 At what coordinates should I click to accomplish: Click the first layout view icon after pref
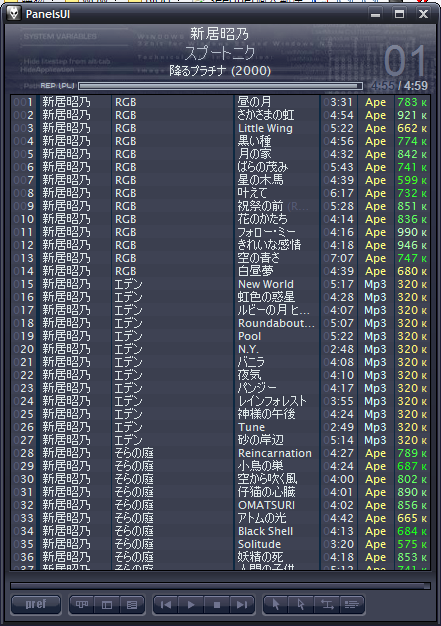pyautogui.click(x=82, y=604)
